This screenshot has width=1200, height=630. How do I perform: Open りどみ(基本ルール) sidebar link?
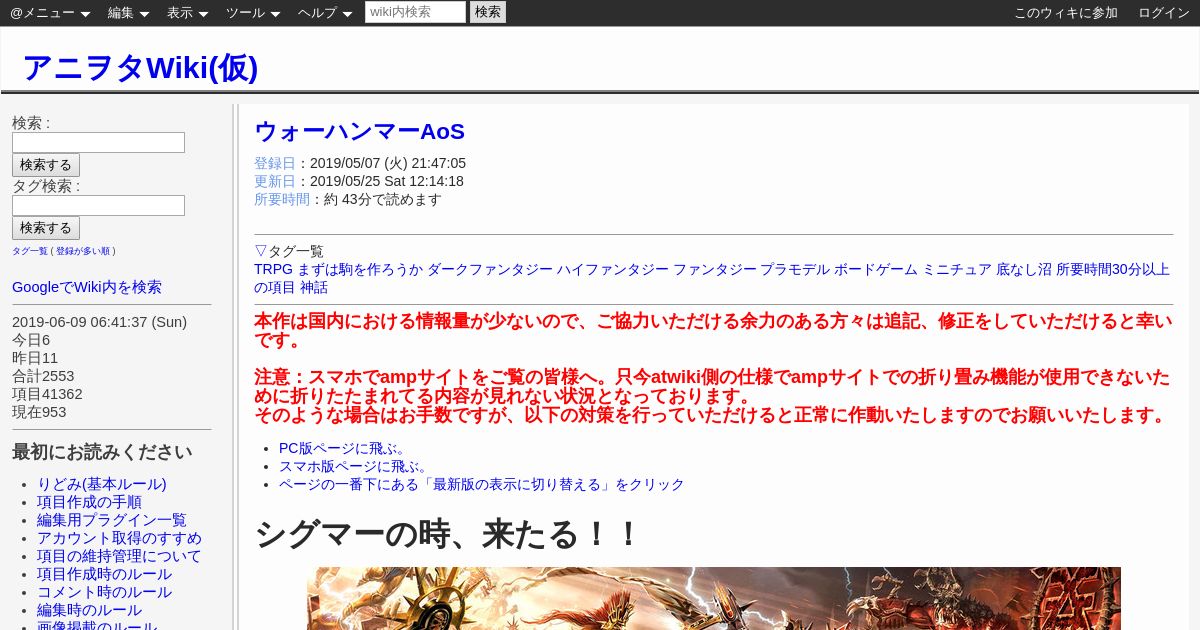pyautogui.click(x=102, y=484)
